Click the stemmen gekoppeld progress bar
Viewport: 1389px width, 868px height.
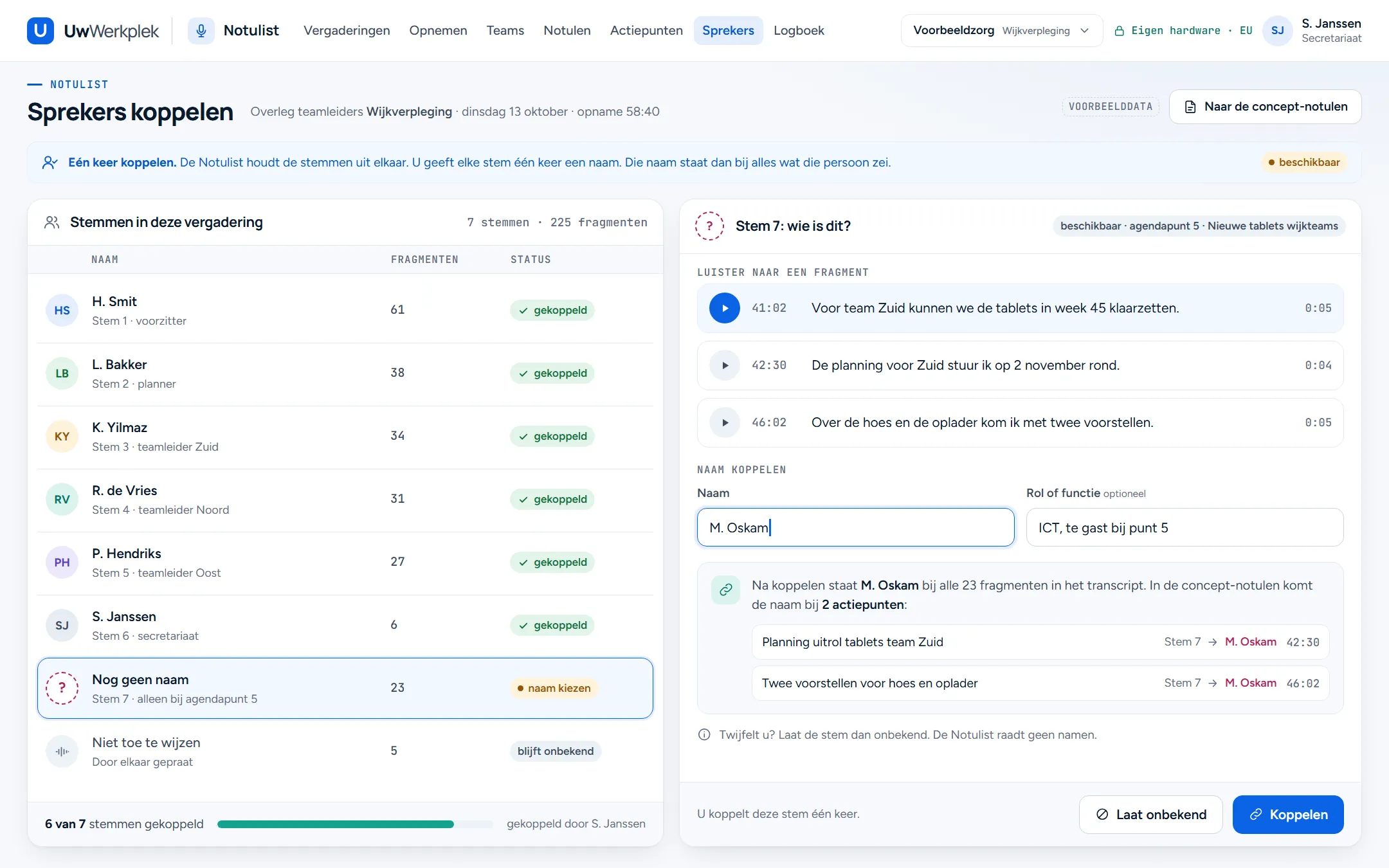[355, 824]
